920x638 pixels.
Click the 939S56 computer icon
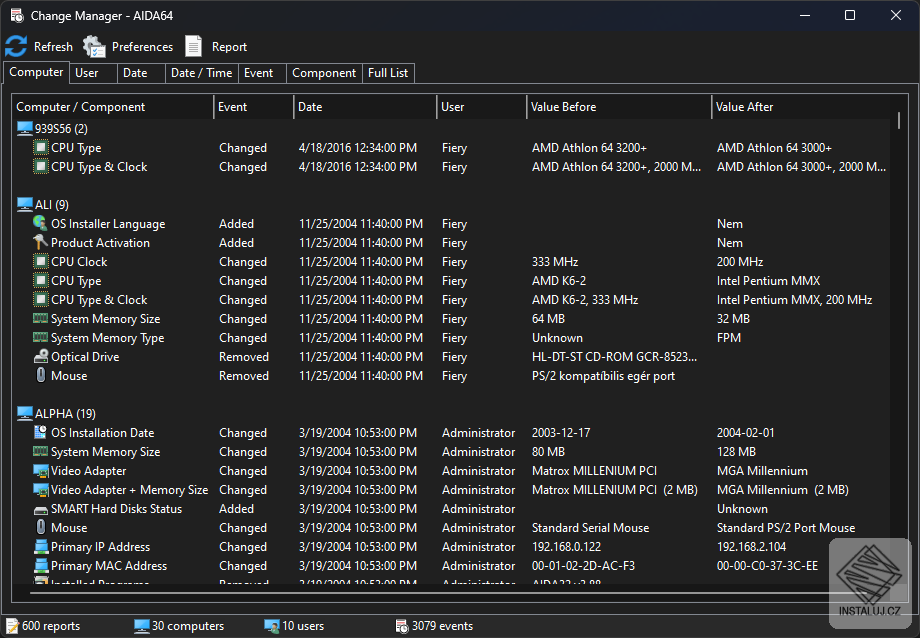[x=25, y=129]
